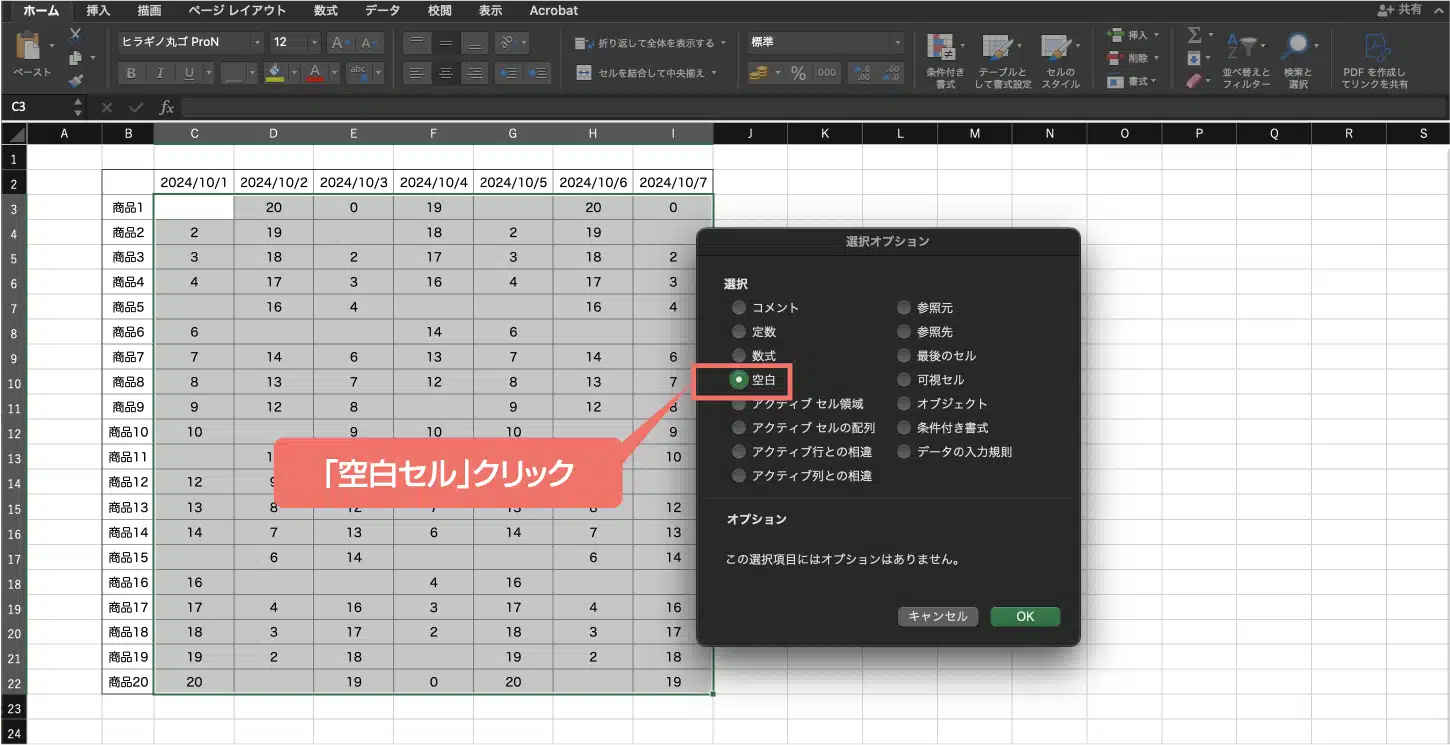Click セルを結合して中央揃え merge button
Viewport: 1450px width, 745px height.
646,73
